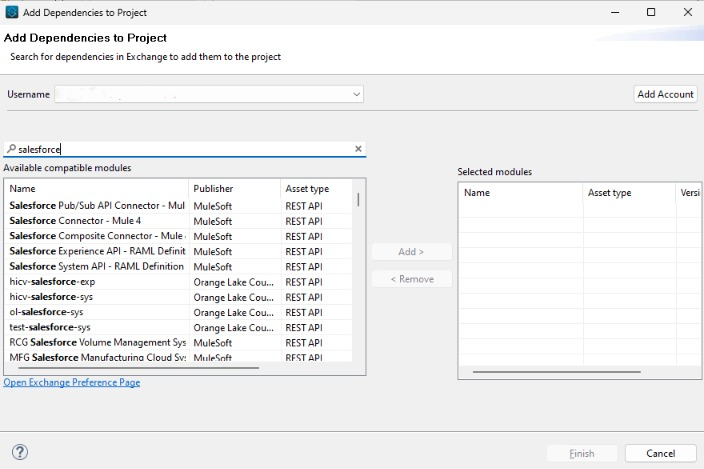
Task: Select MFG Salesforce Manufacturing Cloud row
Action: tap(178, 357)
